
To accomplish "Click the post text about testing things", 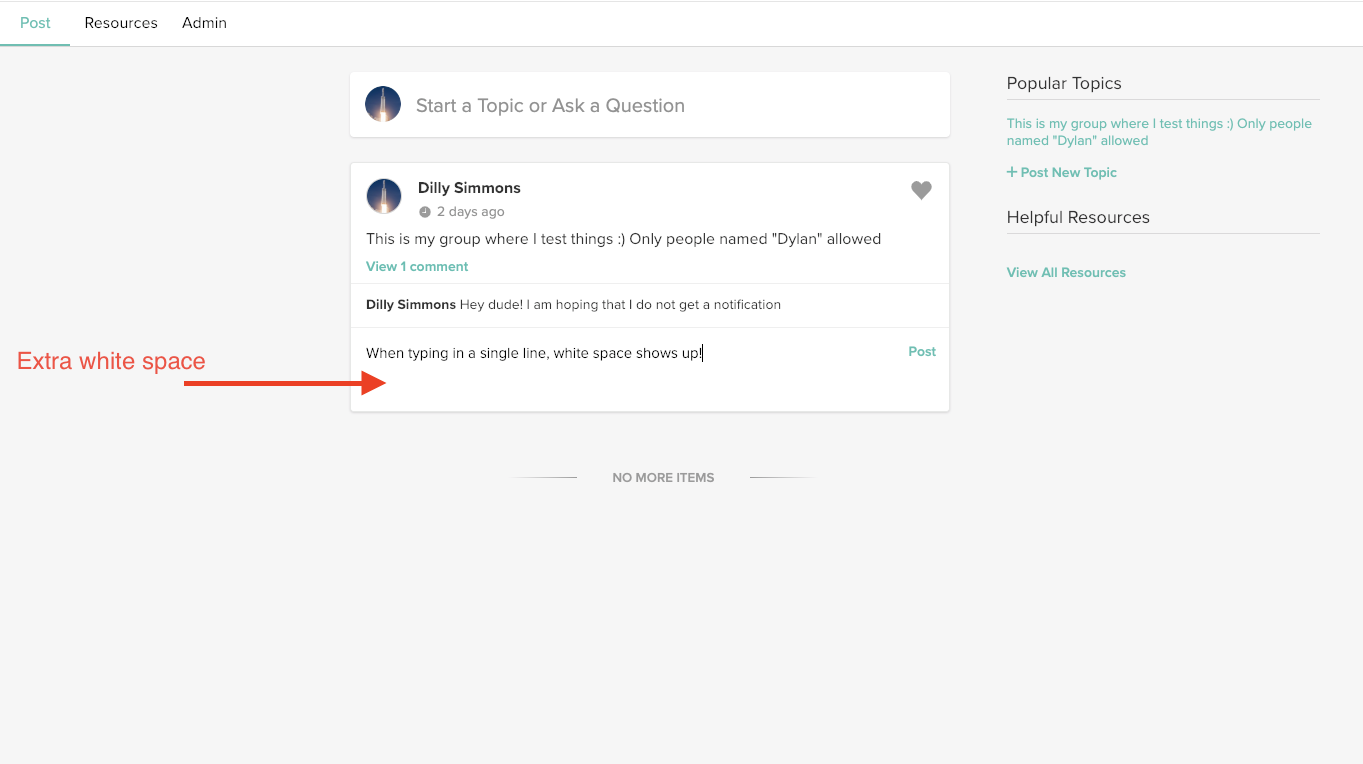I will (623, 239).
